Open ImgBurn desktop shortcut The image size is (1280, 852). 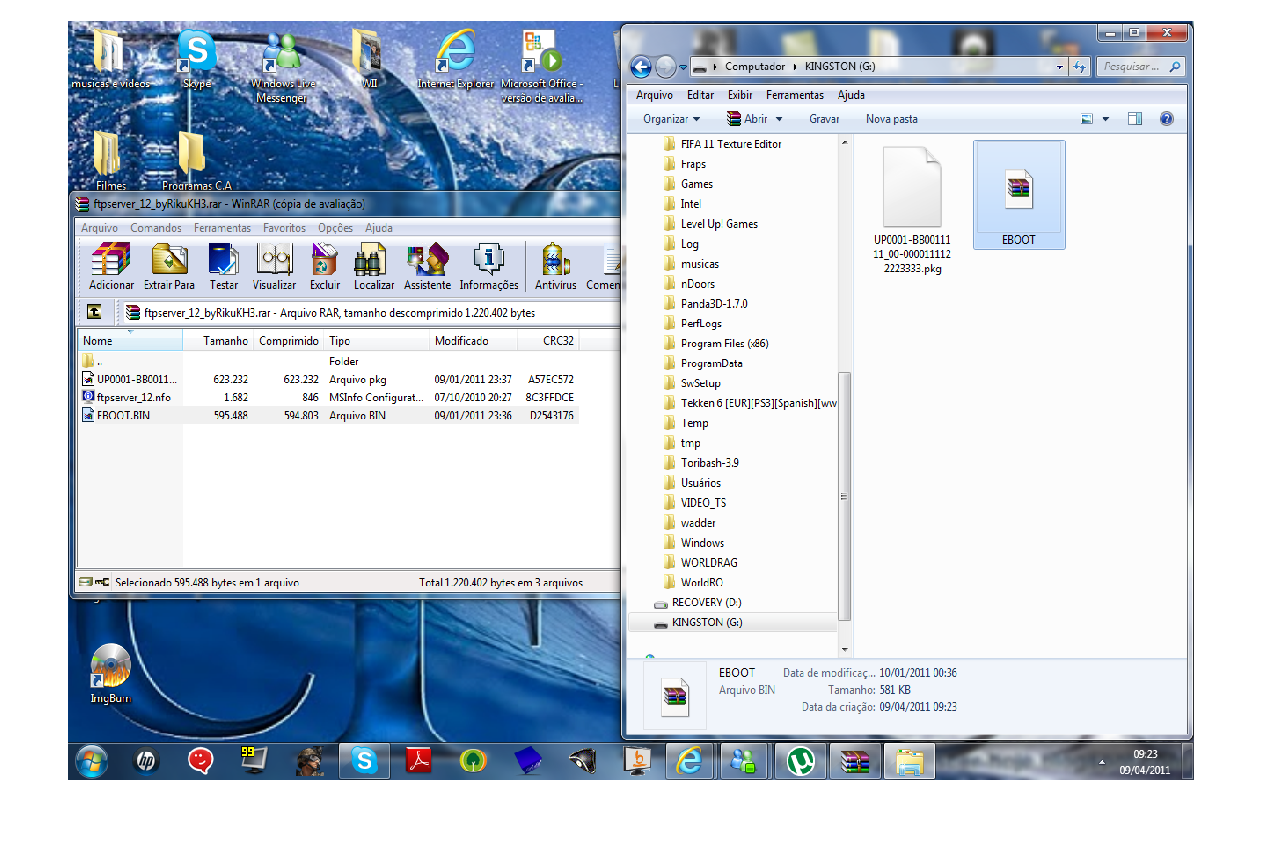(110, 674)
